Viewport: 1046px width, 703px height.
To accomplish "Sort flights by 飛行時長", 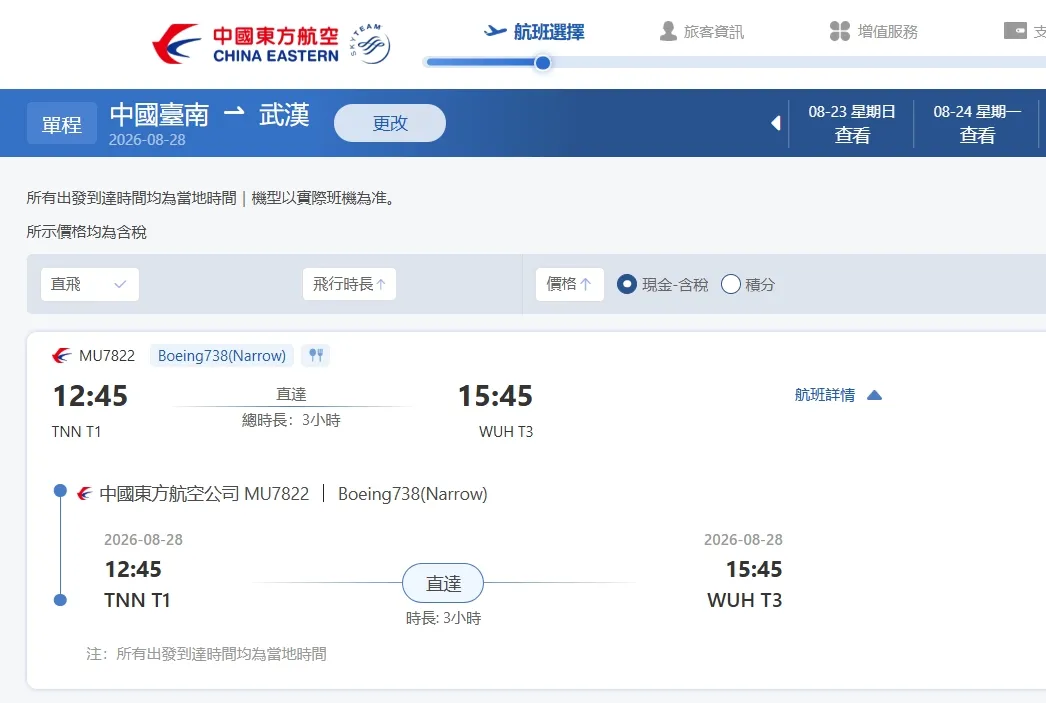I will [x=349, y=284].
